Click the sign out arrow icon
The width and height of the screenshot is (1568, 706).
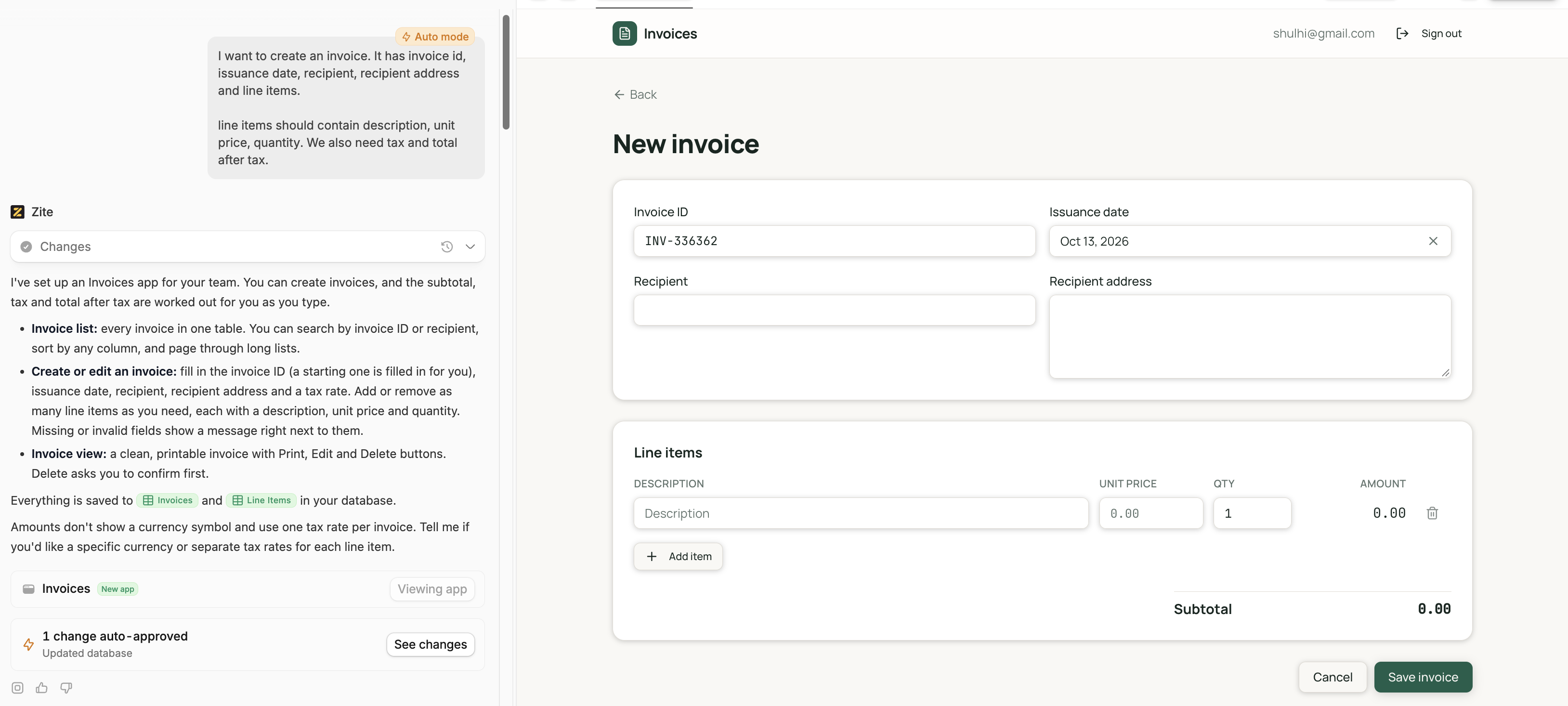coord(1402,34)
